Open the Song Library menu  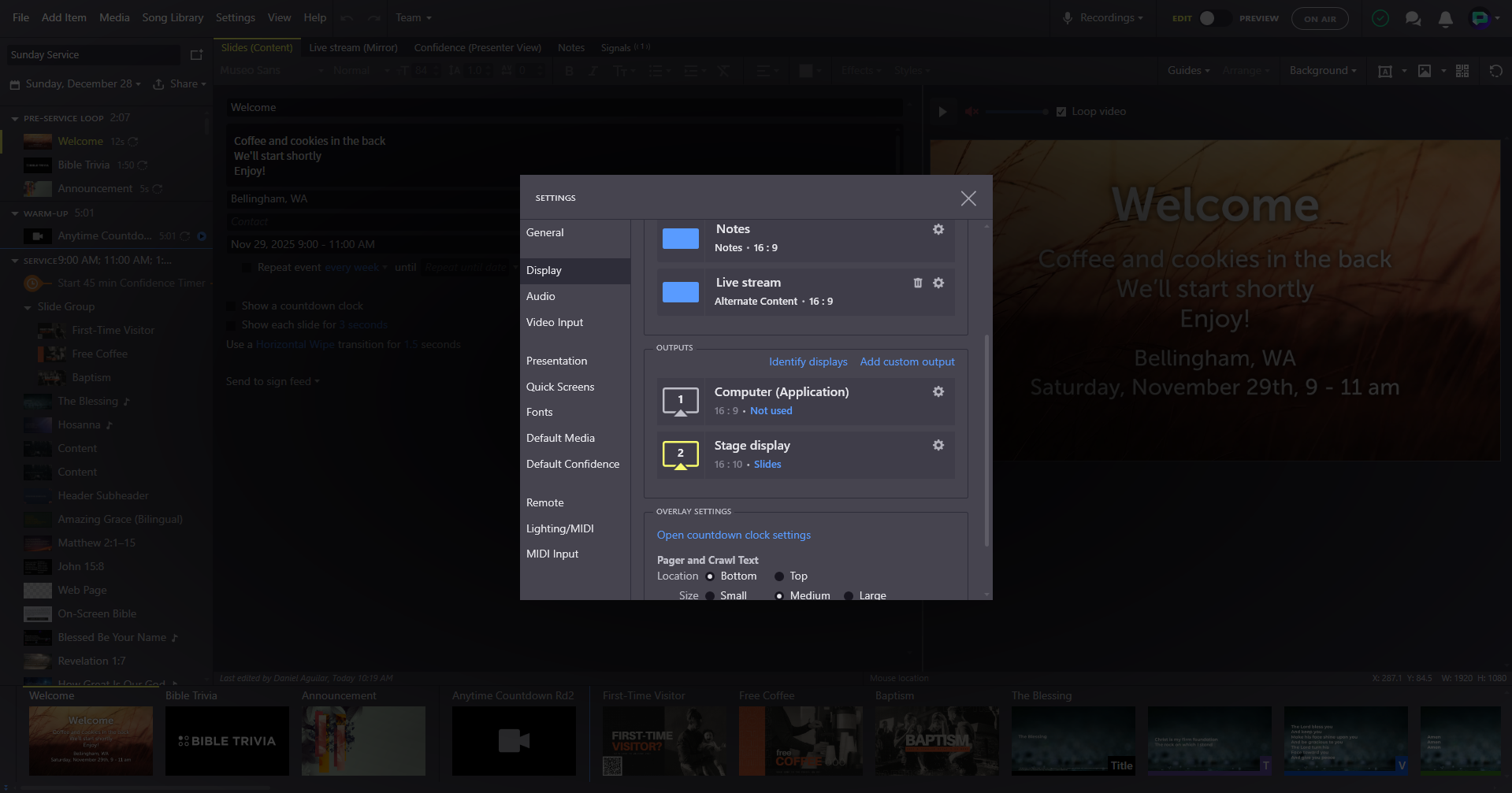point(173,17)
